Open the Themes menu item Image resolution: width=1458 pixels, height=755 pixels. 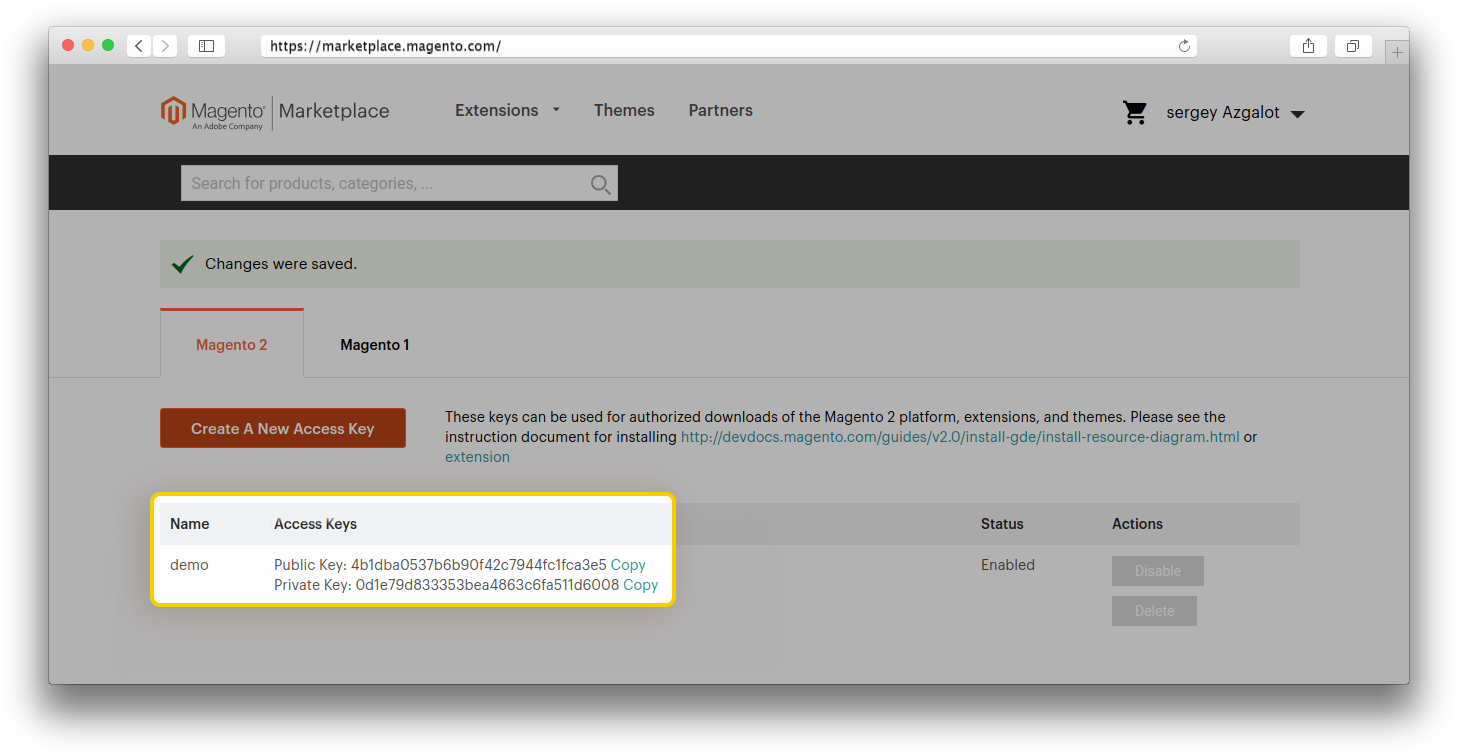pyautogui.click(x=624, y=110)
